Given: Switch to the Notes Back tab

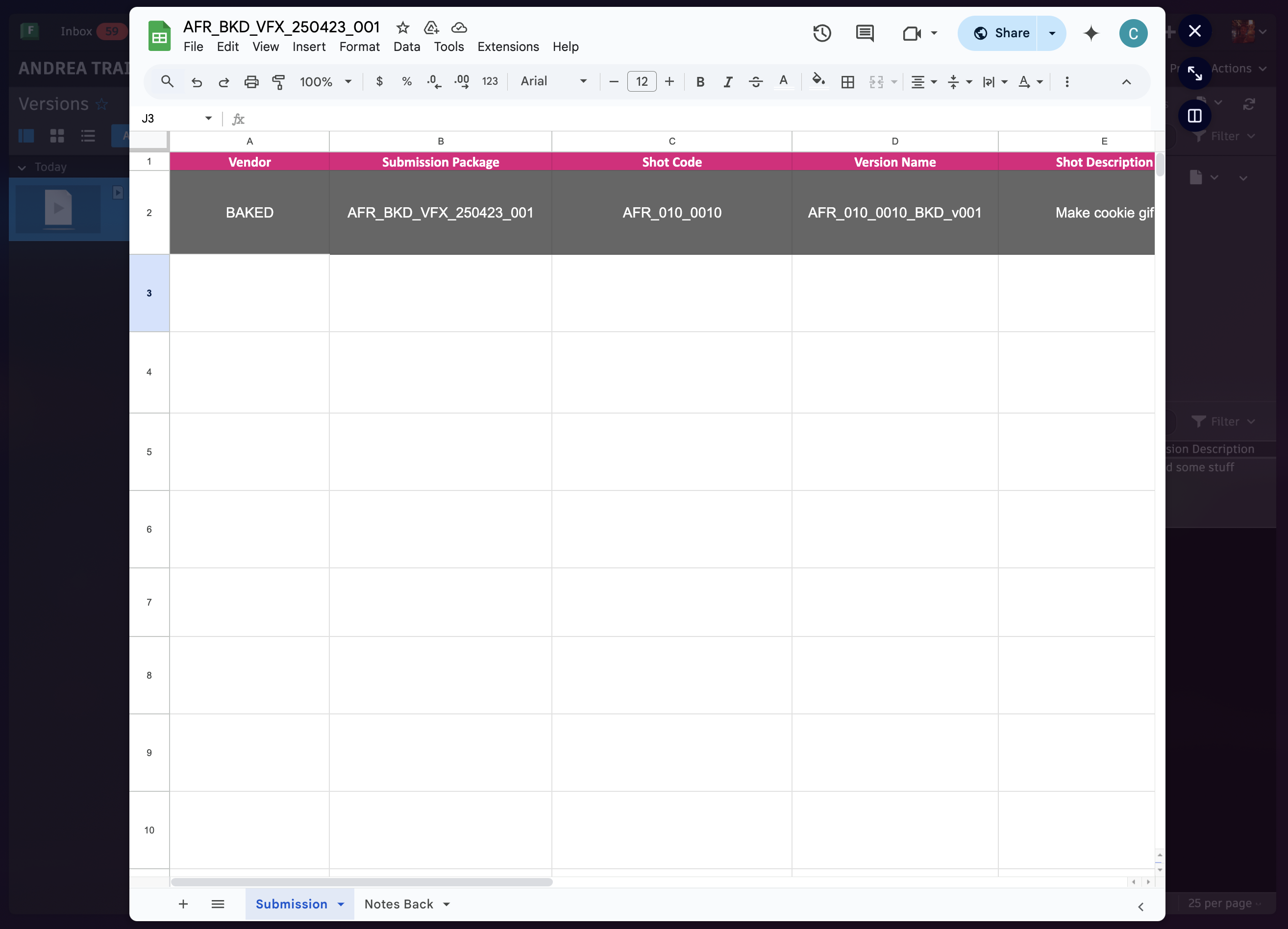Looking at the screenshot, I should click(x=398, y=904).
